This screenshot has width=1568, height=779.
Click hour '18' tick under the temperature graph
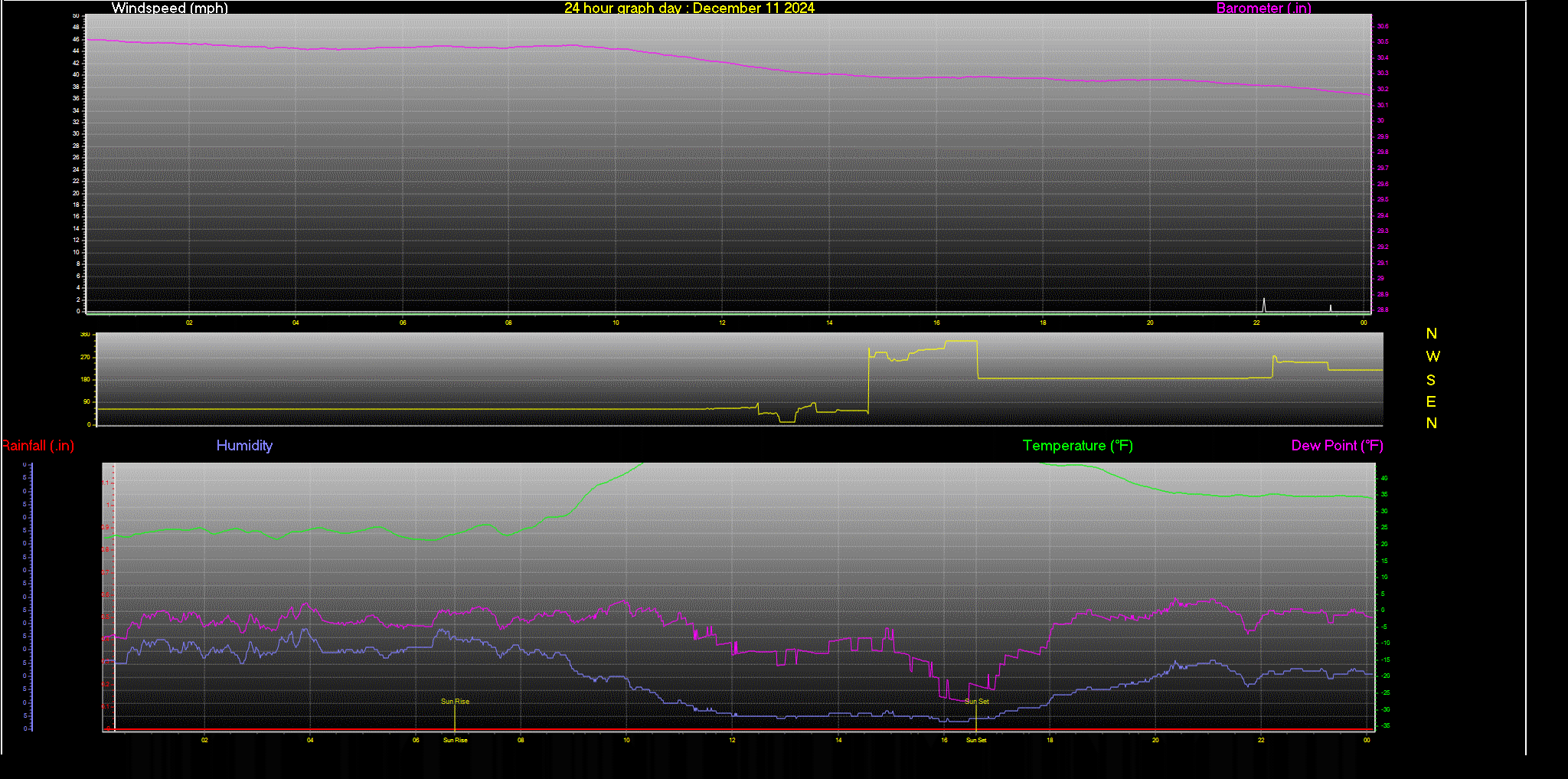pos(1050,740)
